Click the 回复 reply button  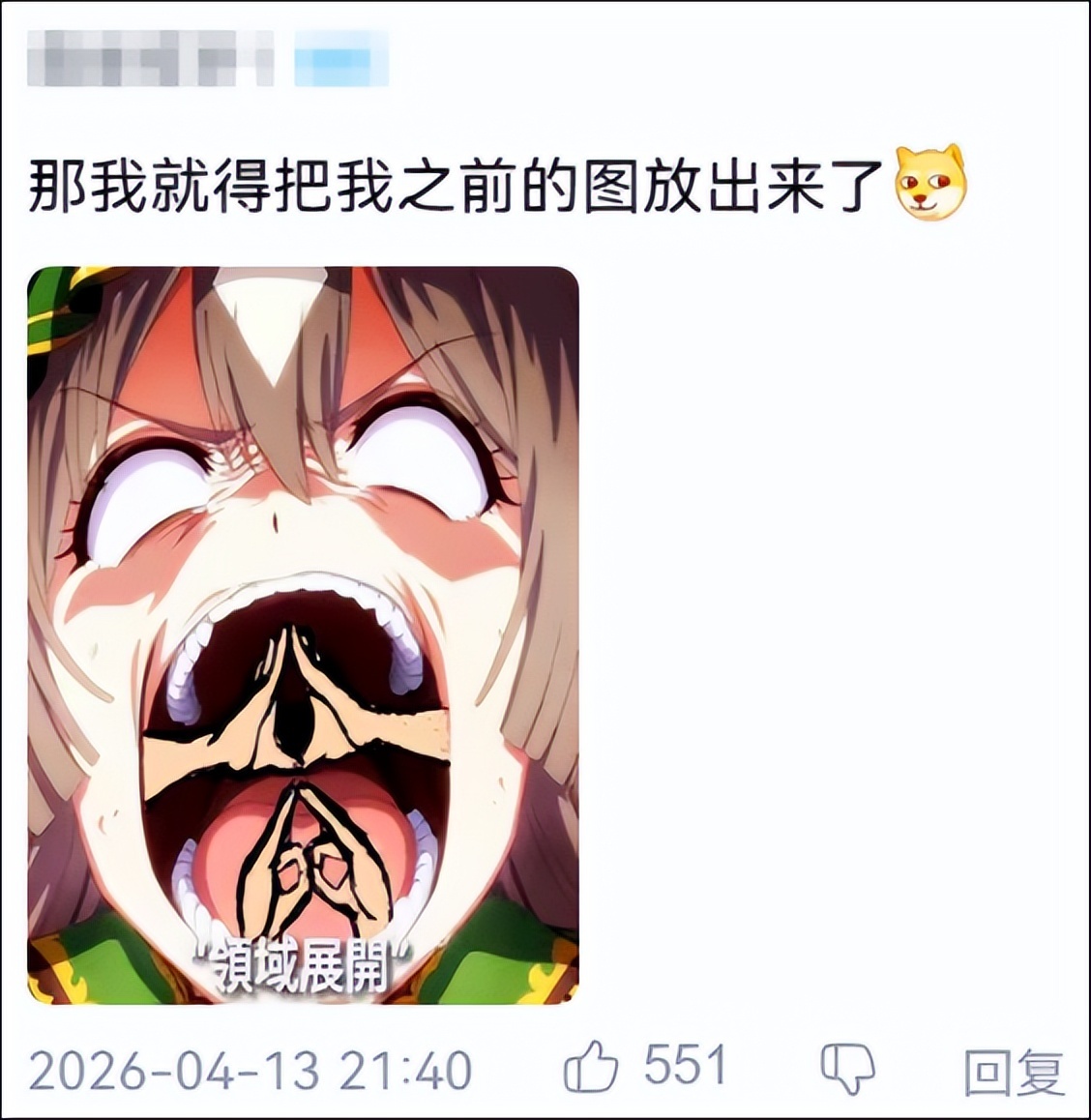click(1014, 1072)
